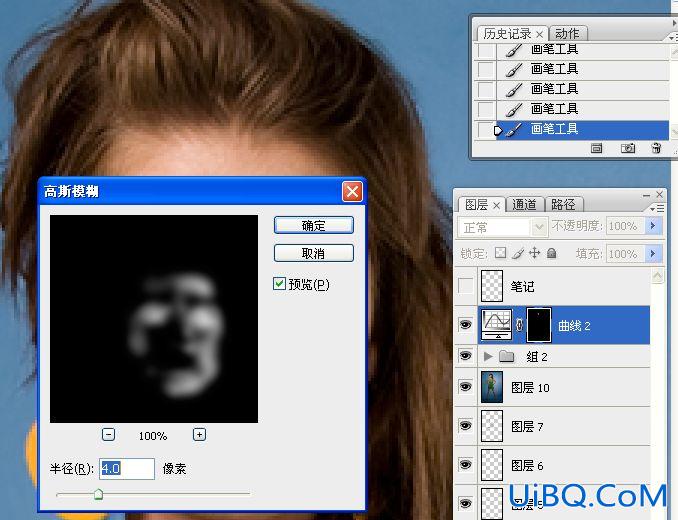678x520 pixels.
Task: Open the blend mode 正常 dropdown
Action: (x=502, y=227)
